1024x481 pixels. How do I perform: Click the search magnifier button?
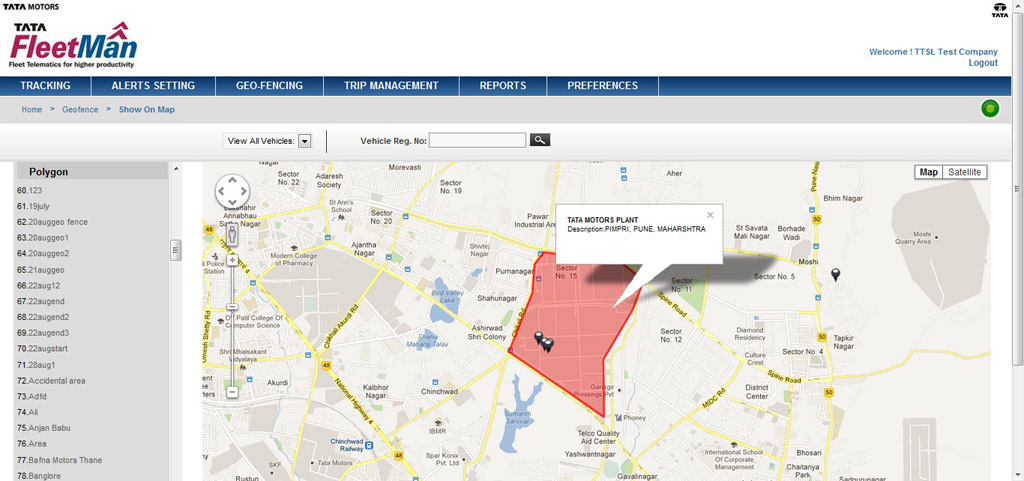(539, 140)
